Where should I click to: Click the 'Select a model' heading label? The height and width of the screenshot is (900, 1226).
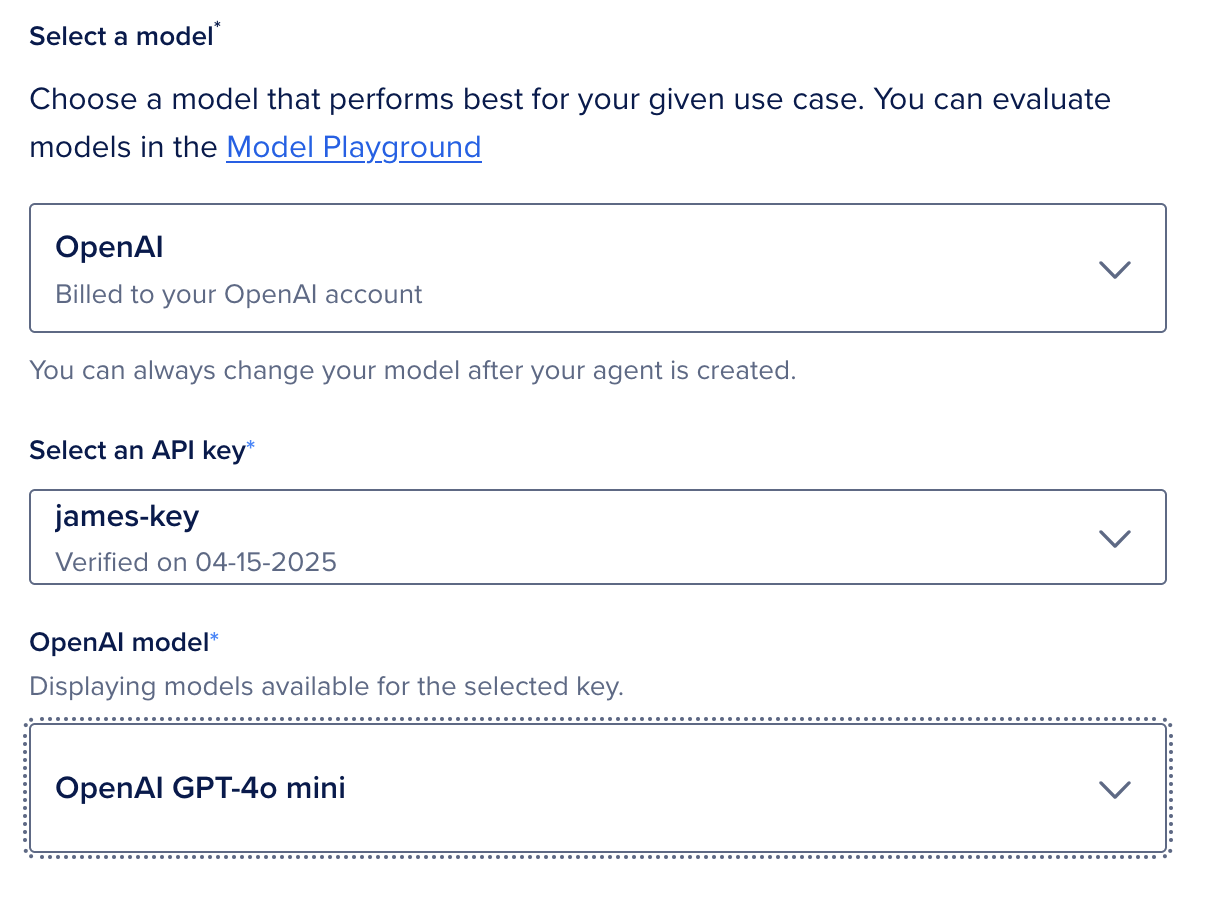[121, 36]
